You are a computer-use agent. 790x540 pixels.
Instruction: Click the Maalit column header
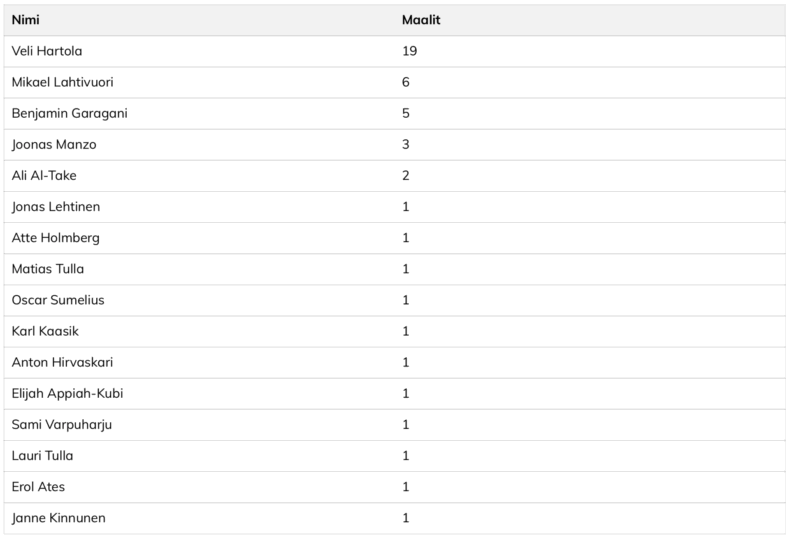coord(421,20)
